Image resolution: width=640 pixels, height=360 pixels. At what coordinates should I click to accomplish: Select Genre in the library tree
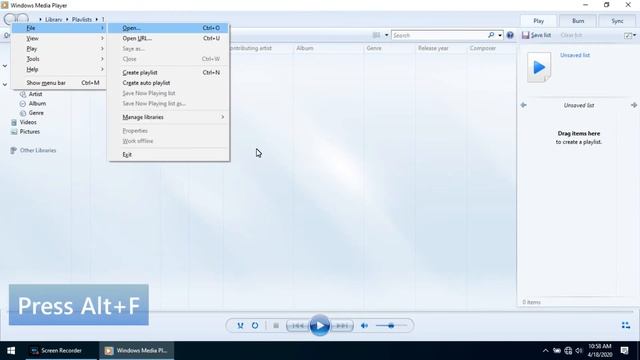click(x=36, y=113)
